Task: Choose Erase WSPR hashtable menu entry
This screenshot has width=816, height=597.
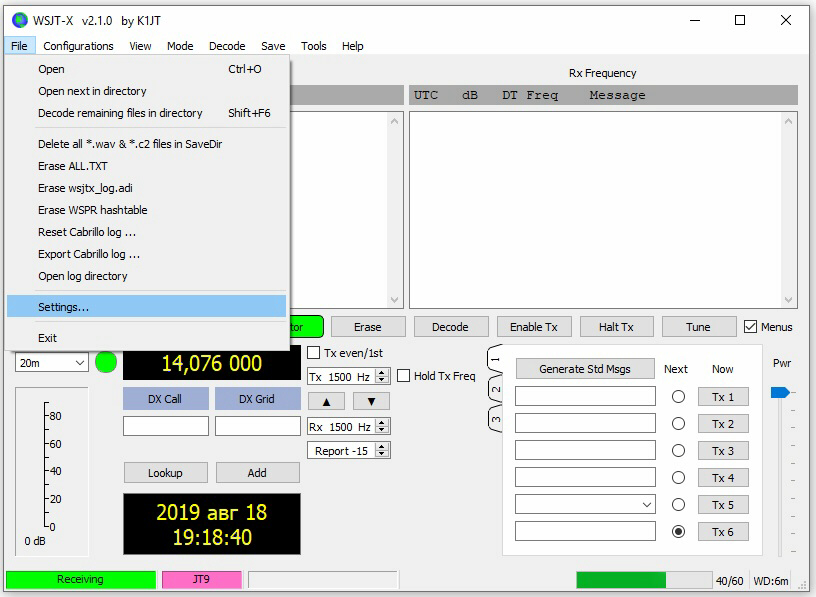Action: click(146, 210)
